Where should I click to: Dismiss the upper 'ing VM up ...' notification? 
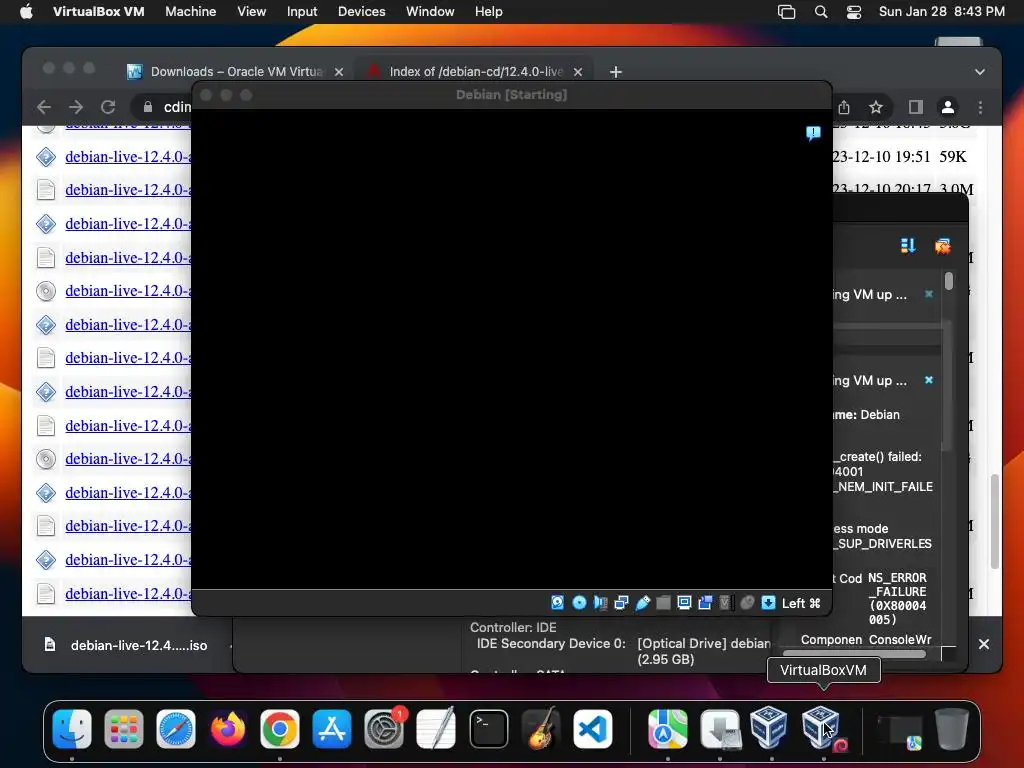tap(929, 294)
